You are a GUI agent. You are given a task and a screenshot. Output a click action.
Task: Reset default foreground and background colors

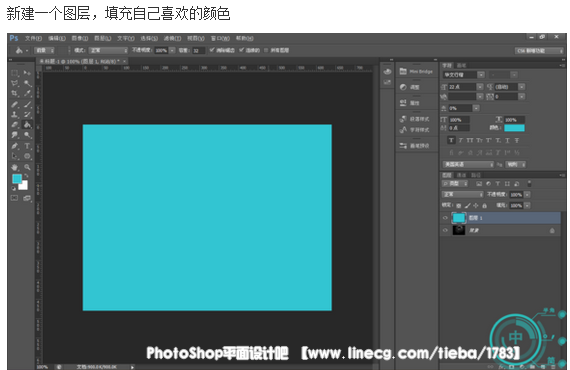pos(14,188)
